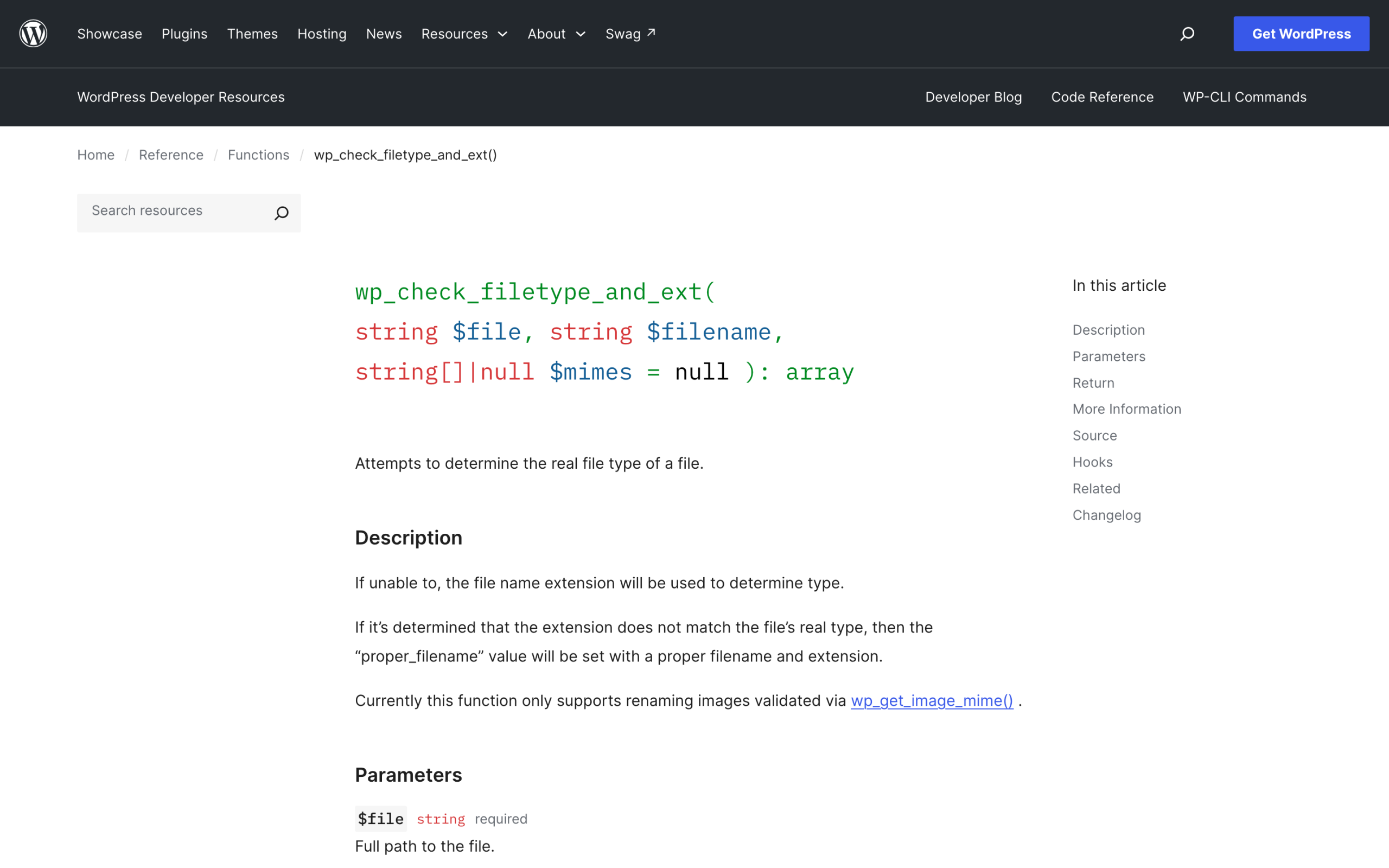
Task: Click the 'In this article' heading
Action: point(1119,285)
